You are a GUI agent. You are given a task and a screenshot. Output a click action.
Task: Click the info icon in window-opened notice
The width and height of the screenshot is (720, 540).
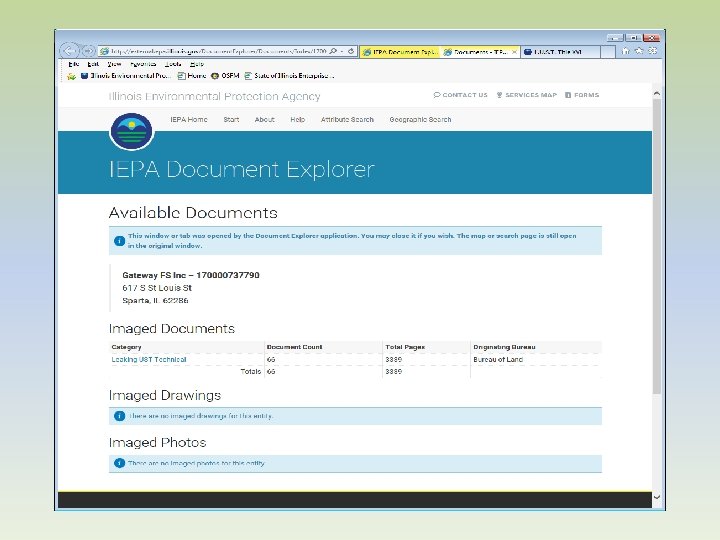click(x=119, y=241)
